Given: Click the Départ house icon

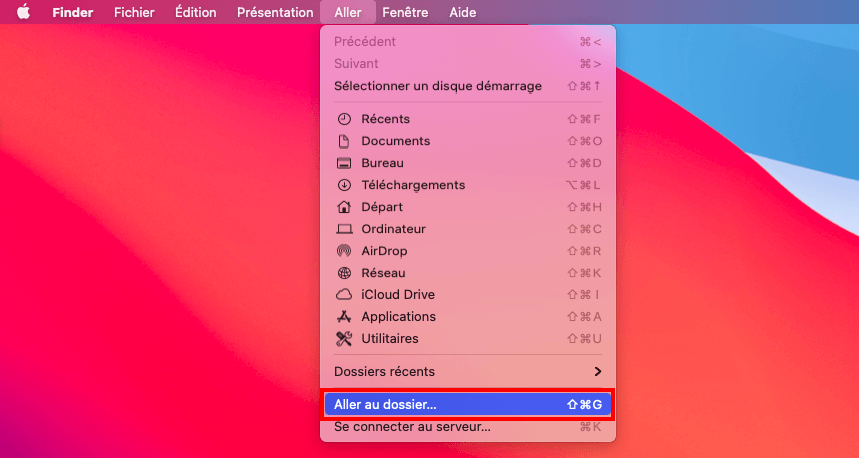Looking at the screenshot, I should coord(344,207).
